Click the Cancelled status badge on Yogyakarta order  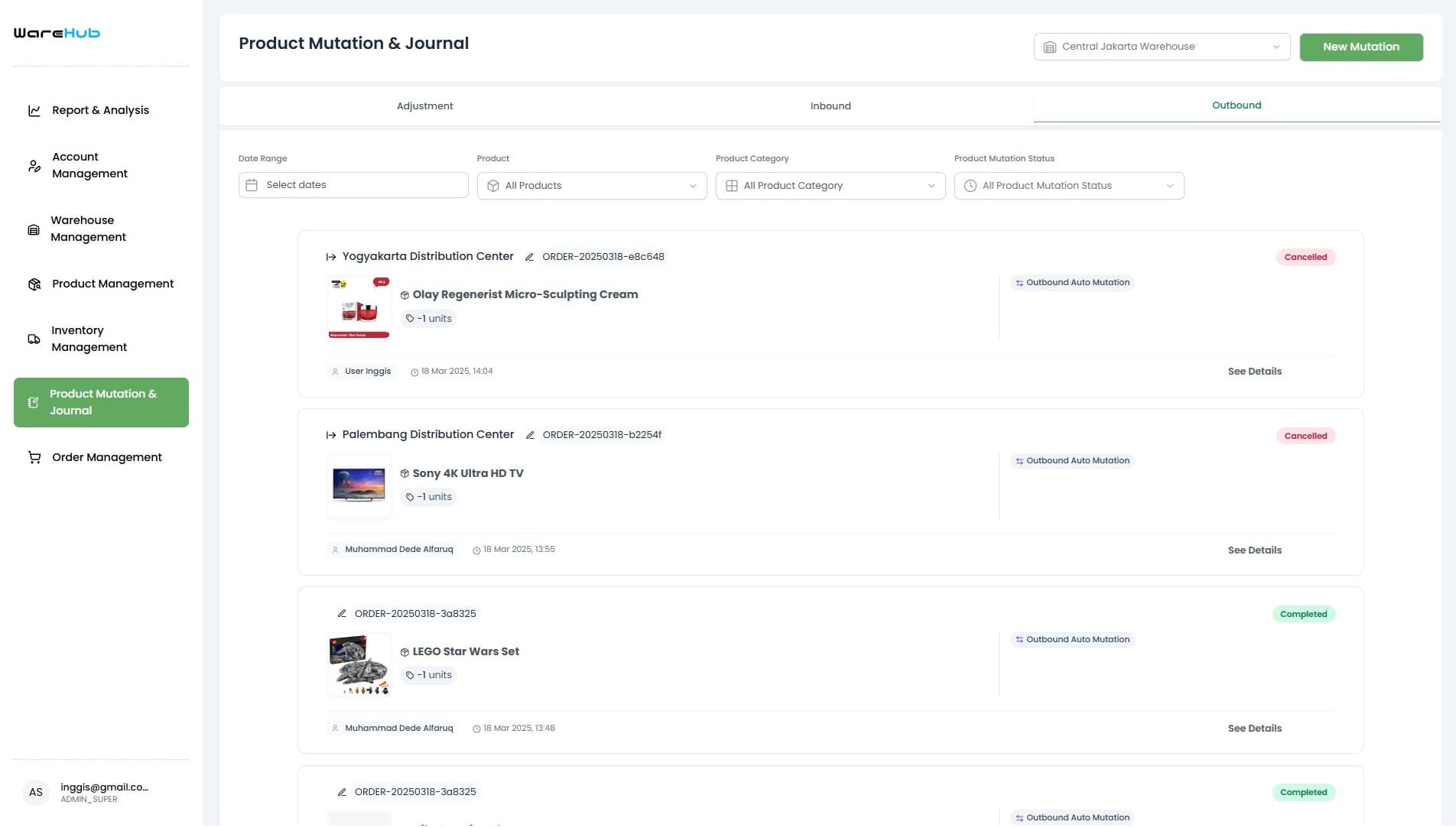(1305, 257)
